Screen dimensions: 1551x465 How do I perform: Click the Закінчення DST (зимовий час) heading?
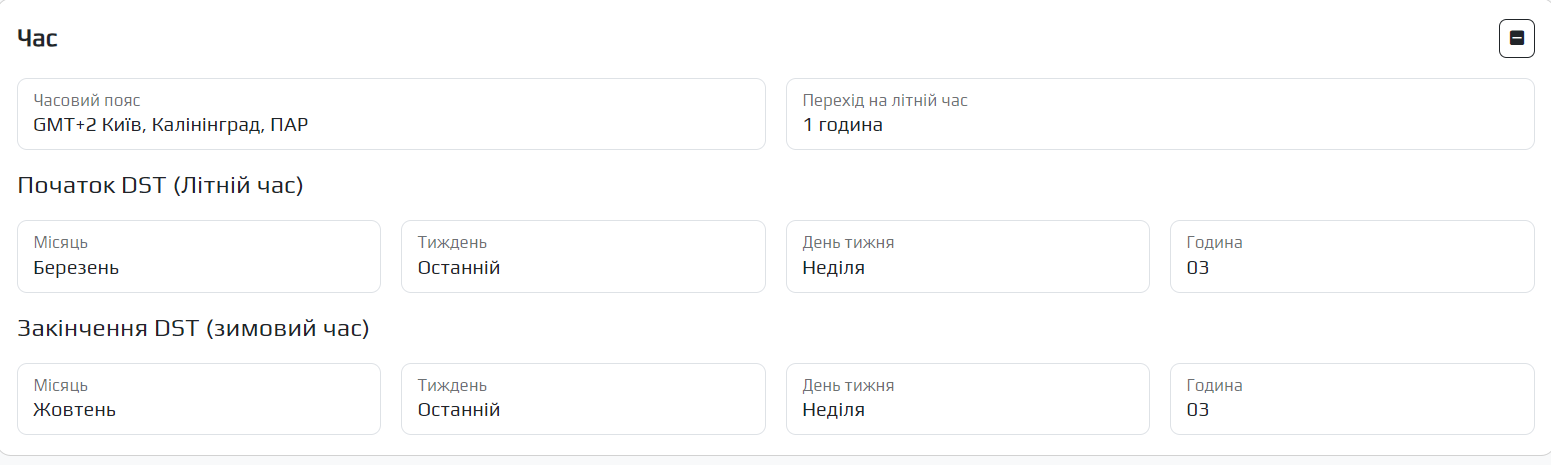(193, 328)
